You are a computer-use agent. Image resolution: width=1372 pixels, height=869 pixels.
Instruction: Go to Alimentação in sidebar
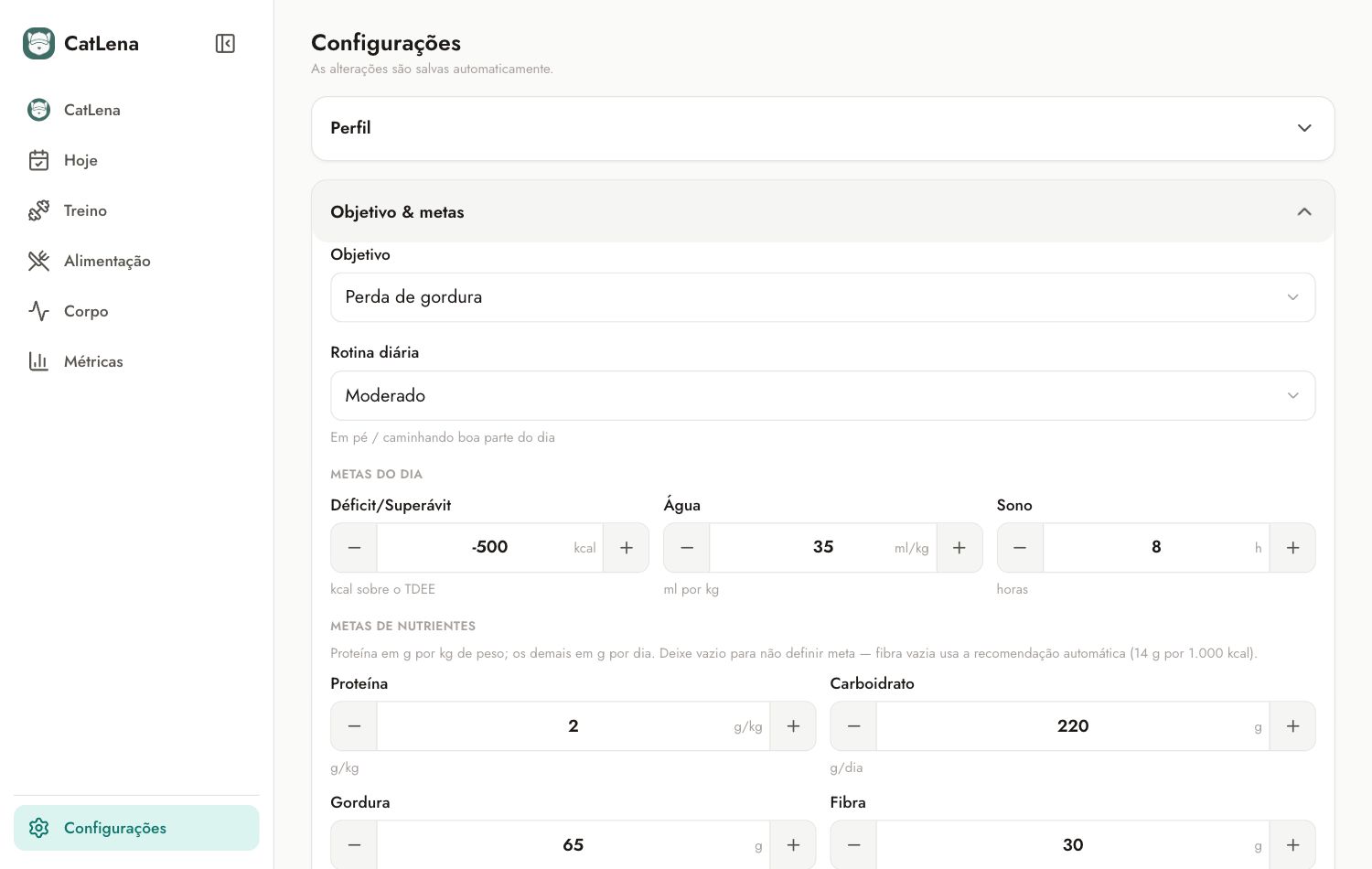pyautogui.click(x=136, y=261)
